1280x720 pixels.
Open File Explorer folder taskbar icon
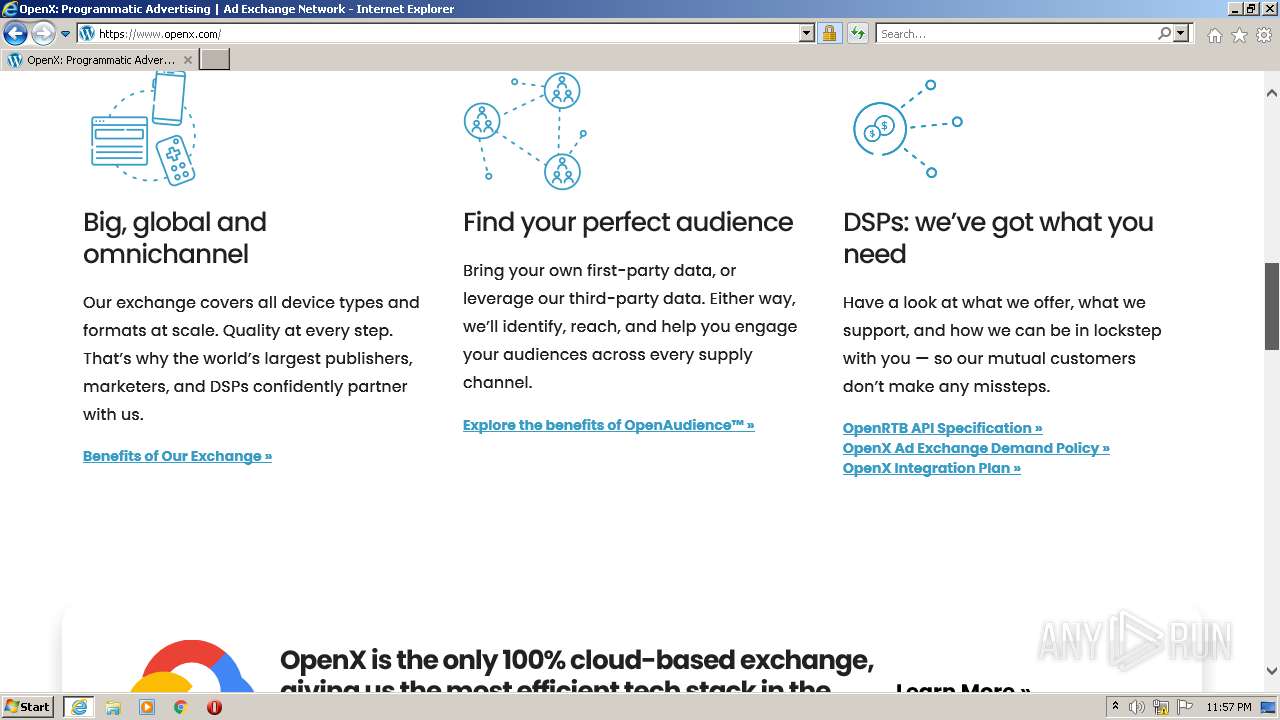pos(113,707)
